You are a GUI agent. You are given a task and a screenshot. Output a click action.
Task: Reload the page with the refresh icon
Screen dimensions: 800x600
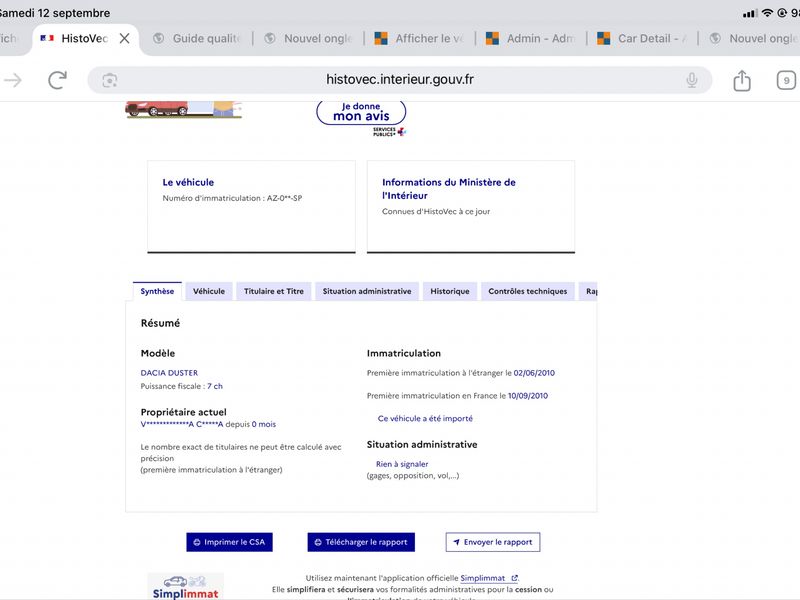point(57,80)
